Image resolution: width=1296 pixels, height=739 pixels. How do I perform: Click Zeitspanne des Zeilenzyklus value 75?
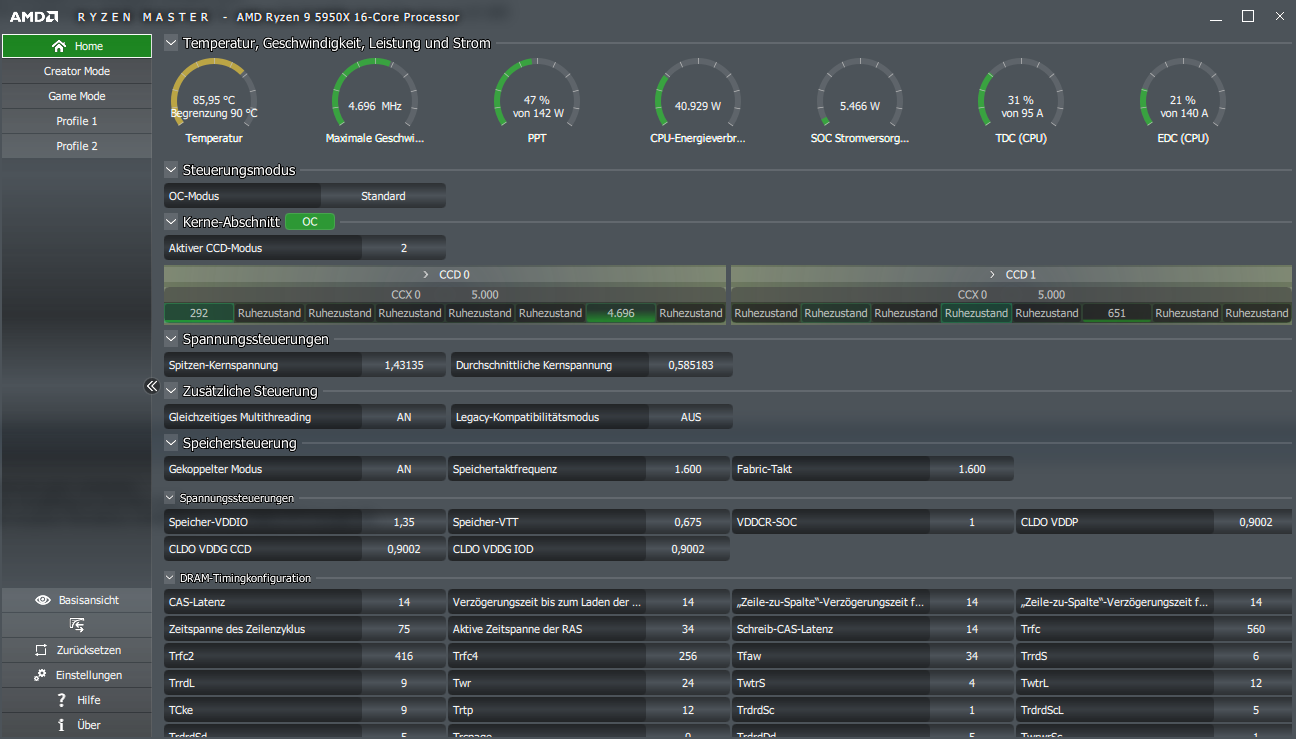(x=404, y=629)
